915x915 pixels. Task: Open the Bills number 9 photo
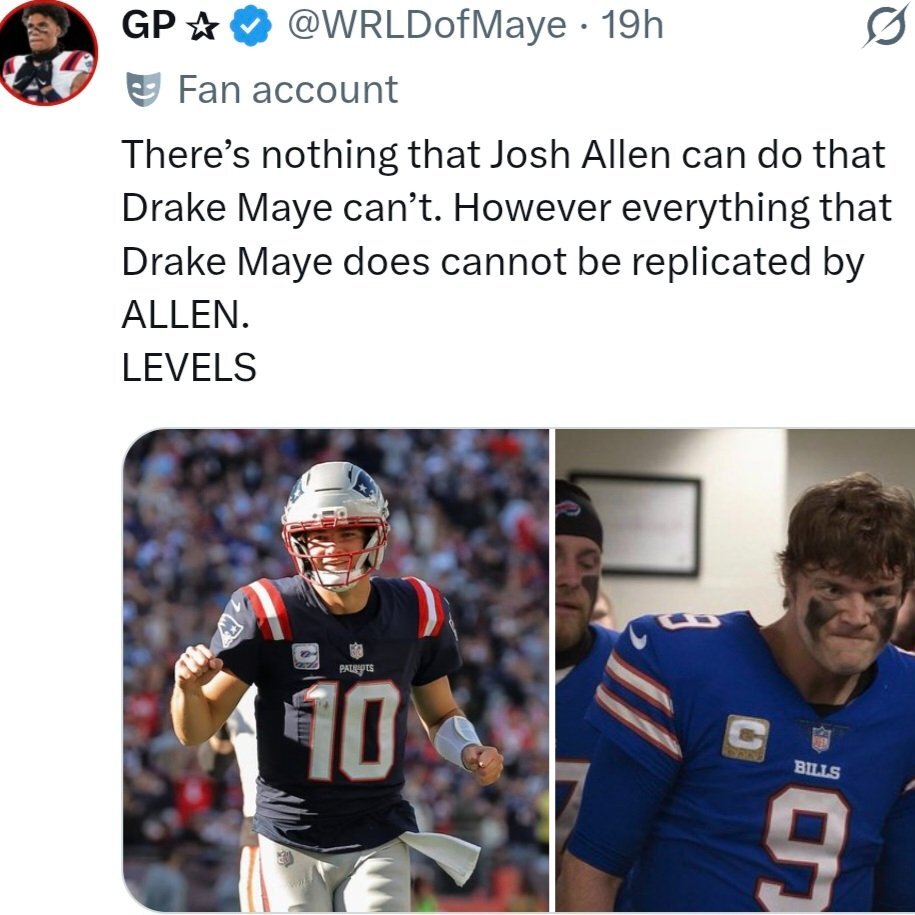point(735,670)
